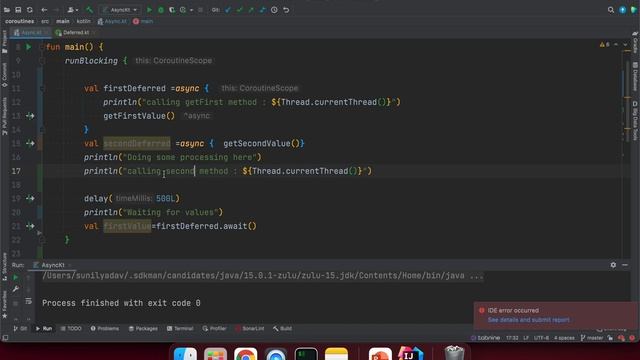Collapse the firstDeferred async block fold marker

click(x=42, y=88)
